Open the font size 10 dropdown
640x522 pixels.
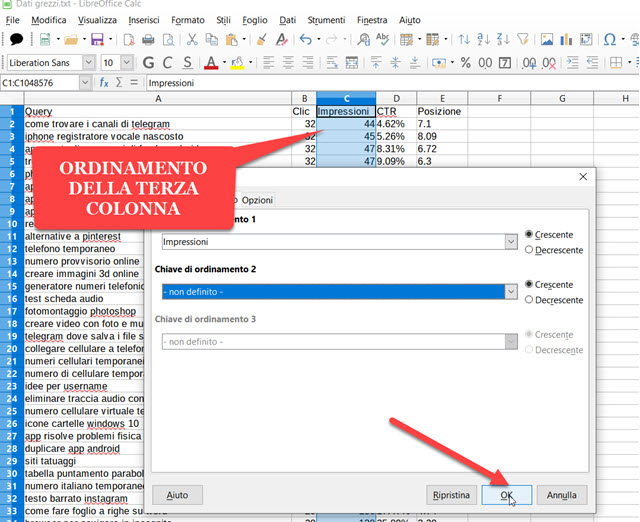point(127,63)
